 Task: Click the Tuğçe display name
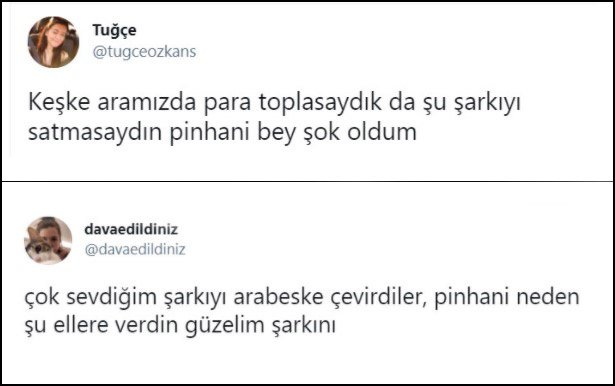114,31
